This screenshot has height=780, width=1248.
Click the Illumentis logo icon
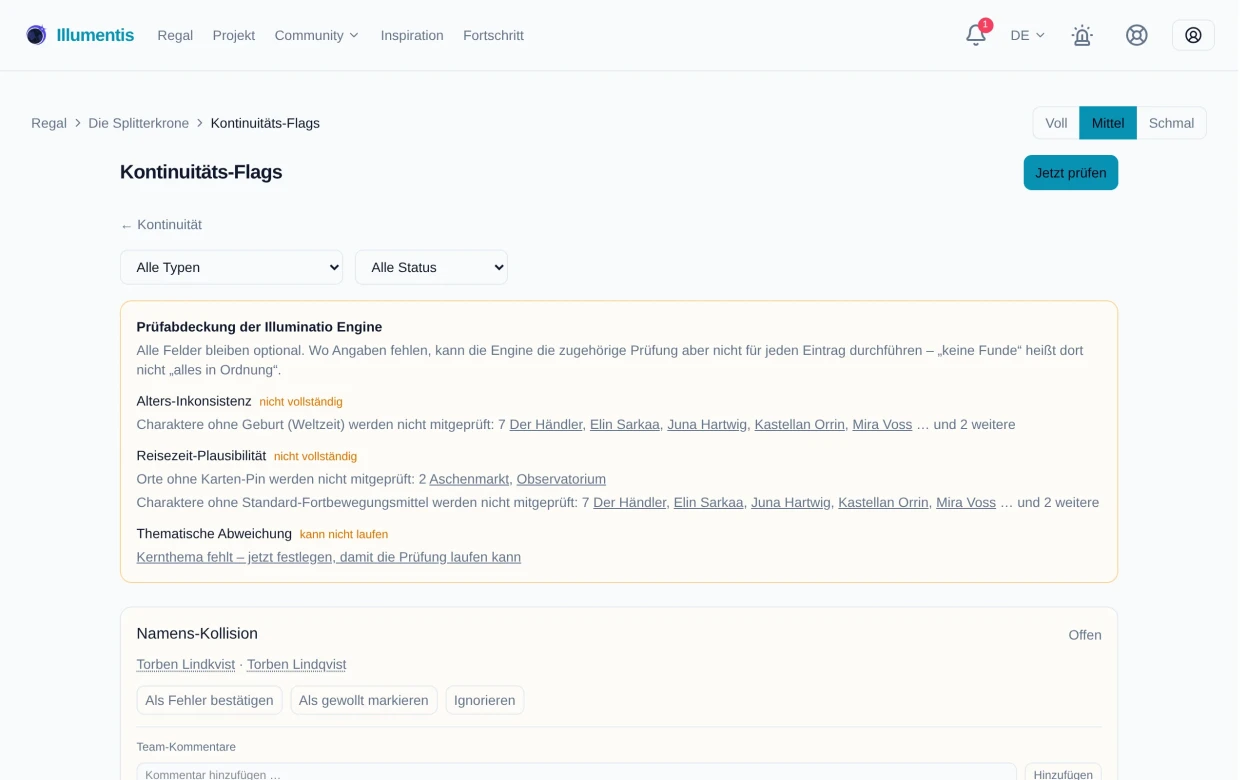pyautogui.click(x=36, y=35)
